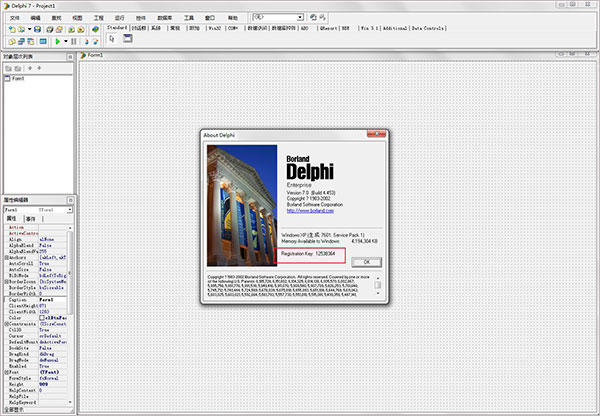Click the copyright text scrollbar in About dialog

[378, 286]
